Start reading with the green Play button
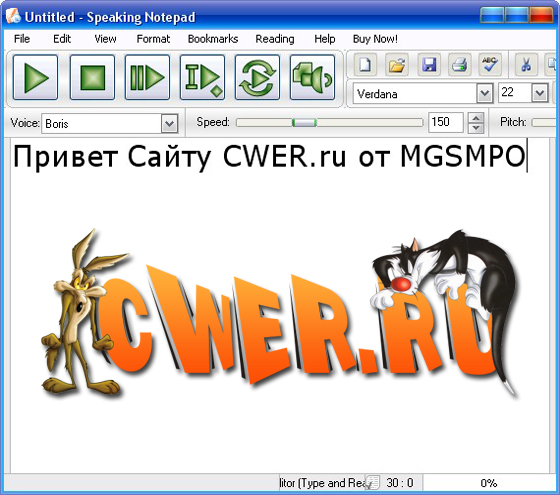The height and width of the screenshot is (495, 560). point(35,77)
